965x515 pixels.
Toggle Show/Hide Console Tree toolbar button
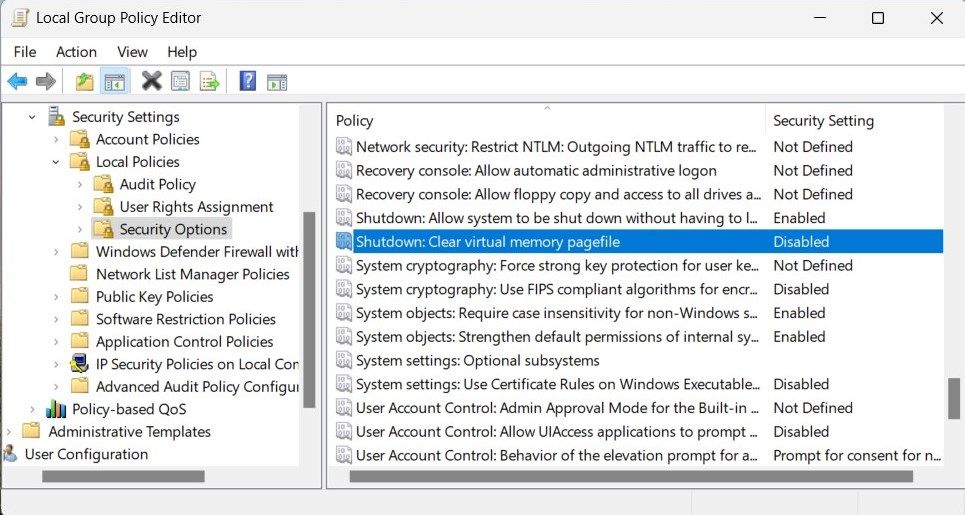pyautogui.click(x=115, y=81)
